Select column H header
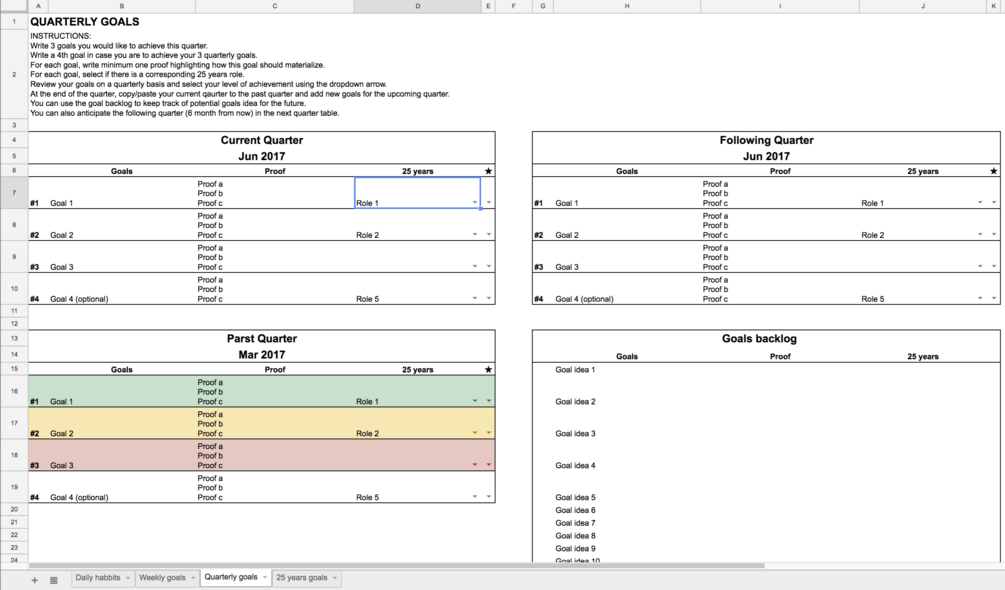The width and height of the screenshot is (1005, 590). (x=627, y=6)
